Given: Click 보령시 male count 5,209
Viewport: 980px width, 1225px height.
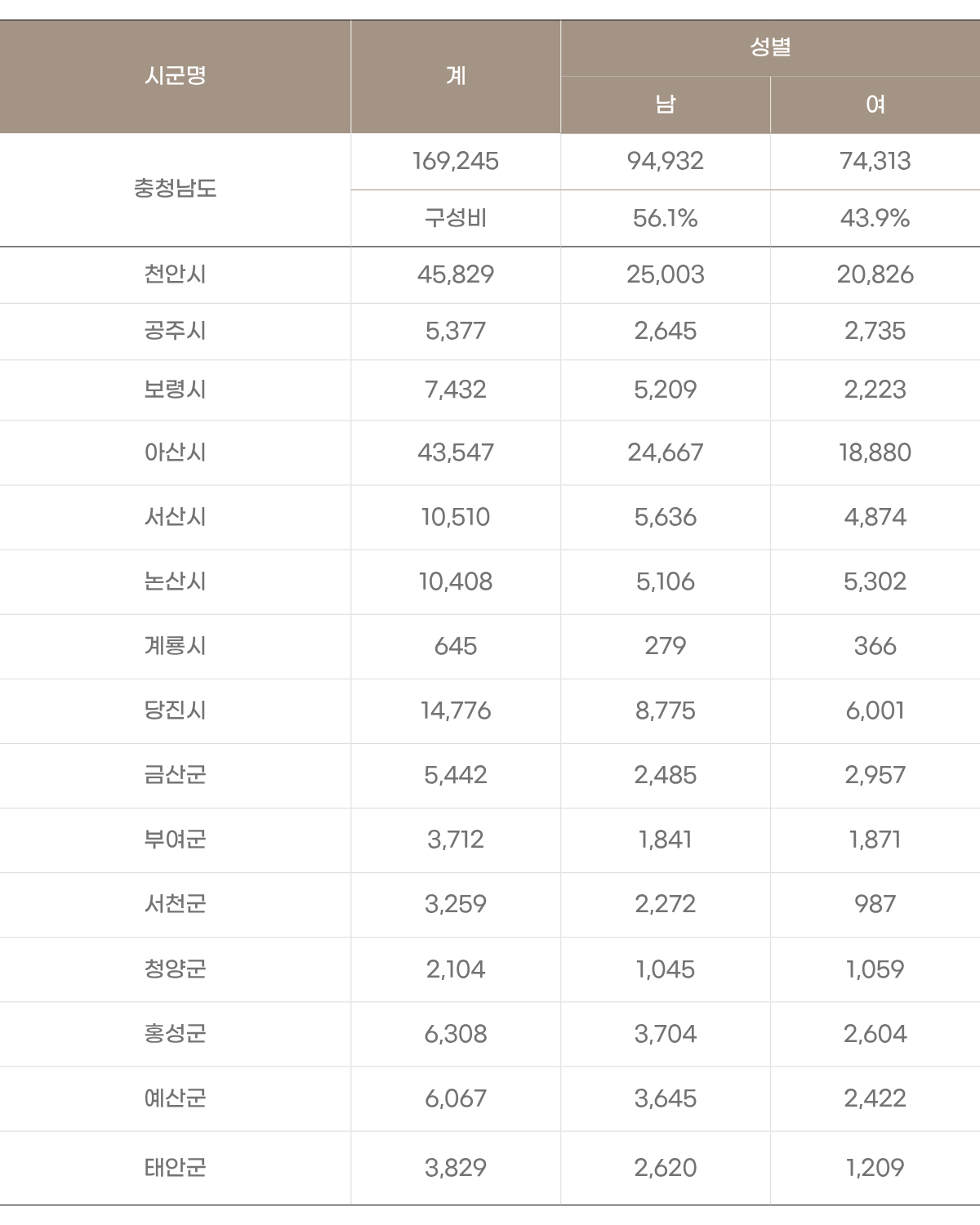Looking at the screenshot, I should (666, 390).
